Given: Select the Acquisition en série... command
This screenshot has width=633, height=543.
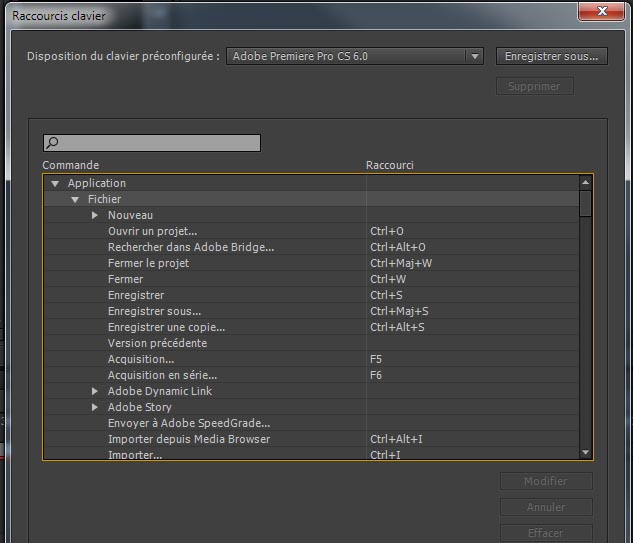Looking at the screenshot, I should [x=162, y=375].
